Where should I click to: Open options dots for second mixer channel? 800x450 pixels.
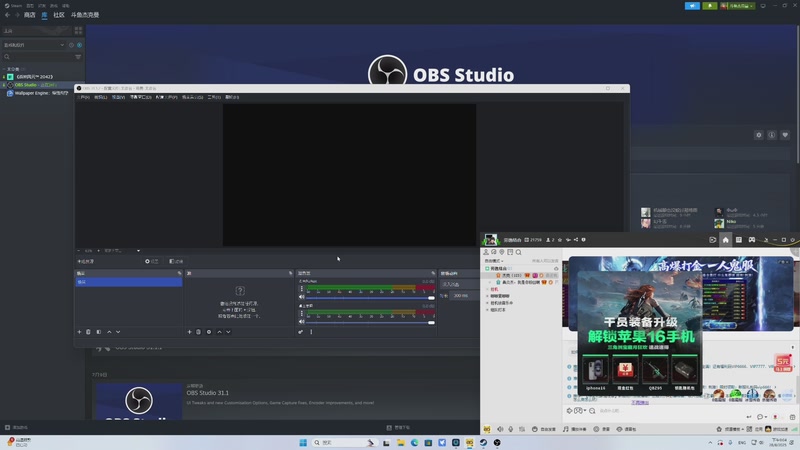(302, 314)
